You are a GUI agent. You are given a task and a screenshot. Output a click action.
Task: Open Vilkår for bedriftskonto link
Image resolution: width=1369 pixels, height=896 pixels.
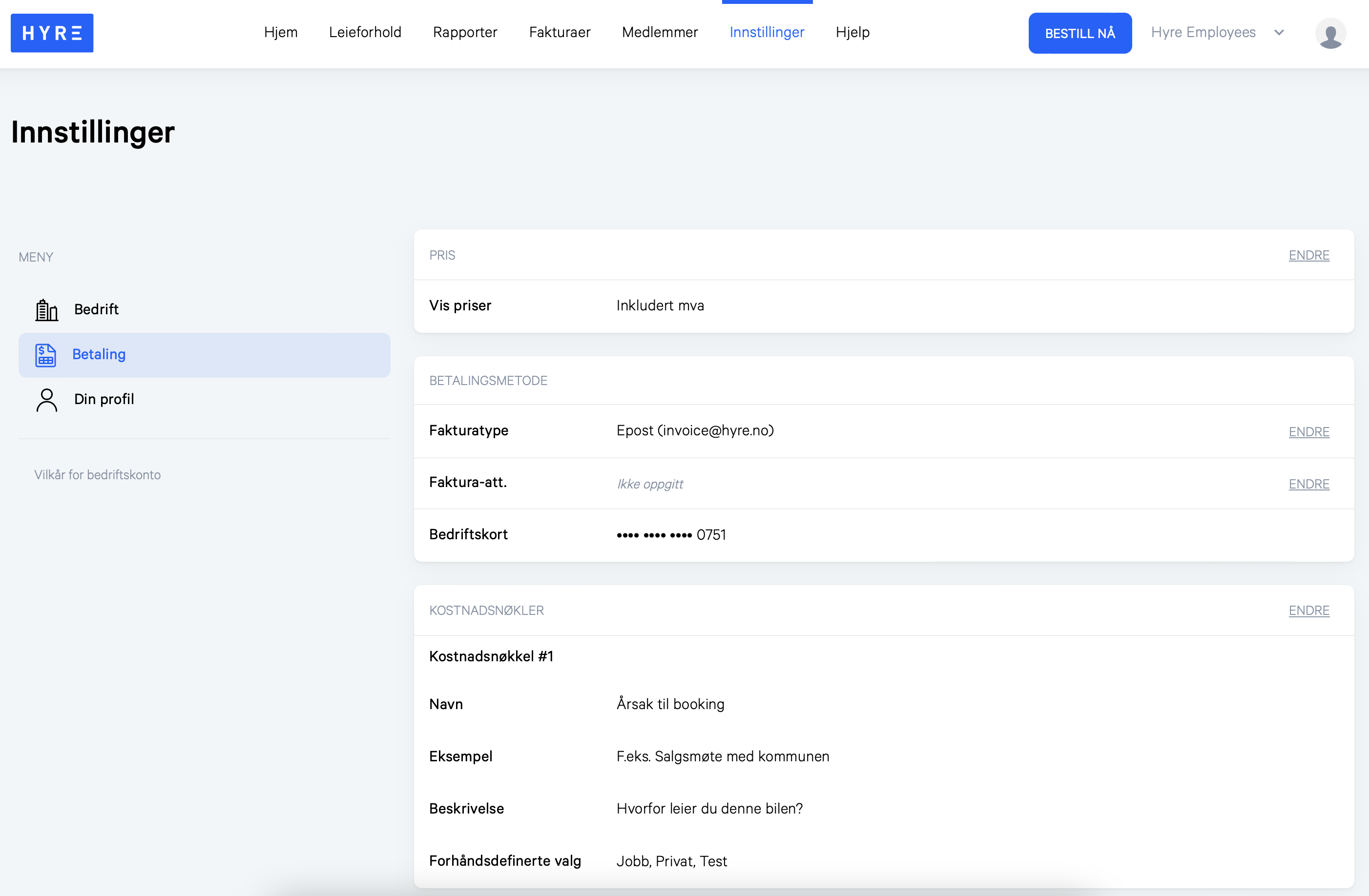pos(97,474)
